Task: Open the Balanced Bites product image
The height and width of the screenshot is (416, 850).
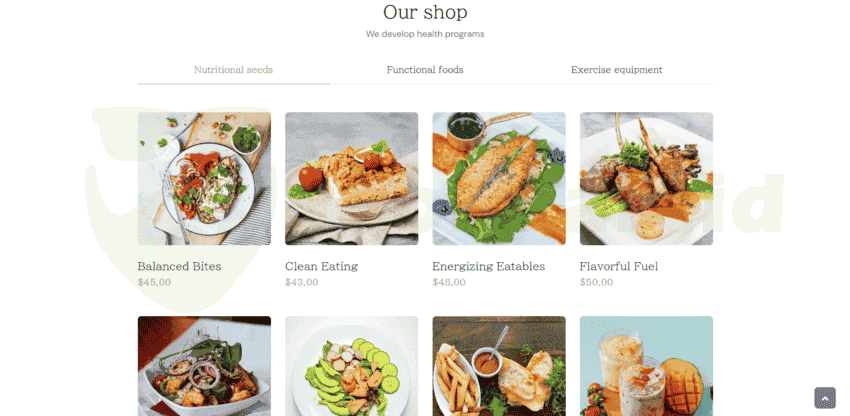Action: click(204, 178)
